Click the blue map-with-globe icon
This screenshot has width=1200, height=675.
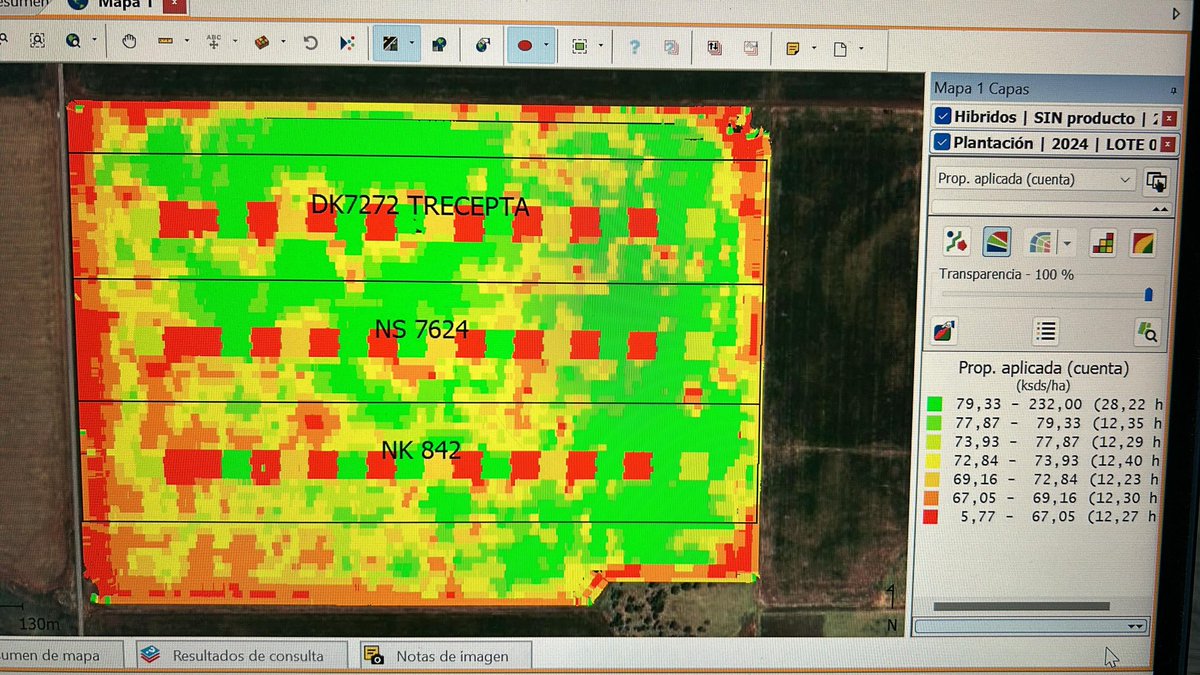click(x=438, y=44)
